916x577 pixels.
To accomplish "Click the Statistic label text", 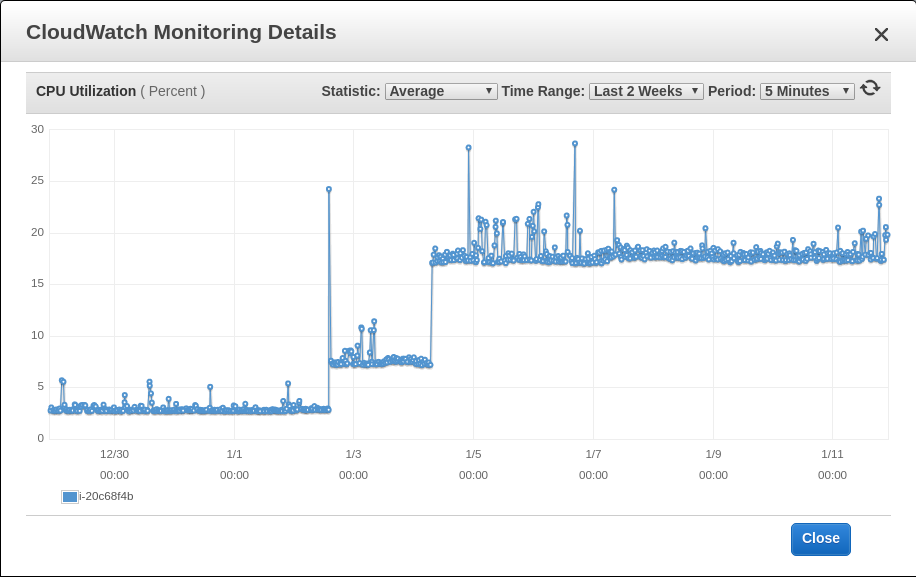I will pos(351,91).
